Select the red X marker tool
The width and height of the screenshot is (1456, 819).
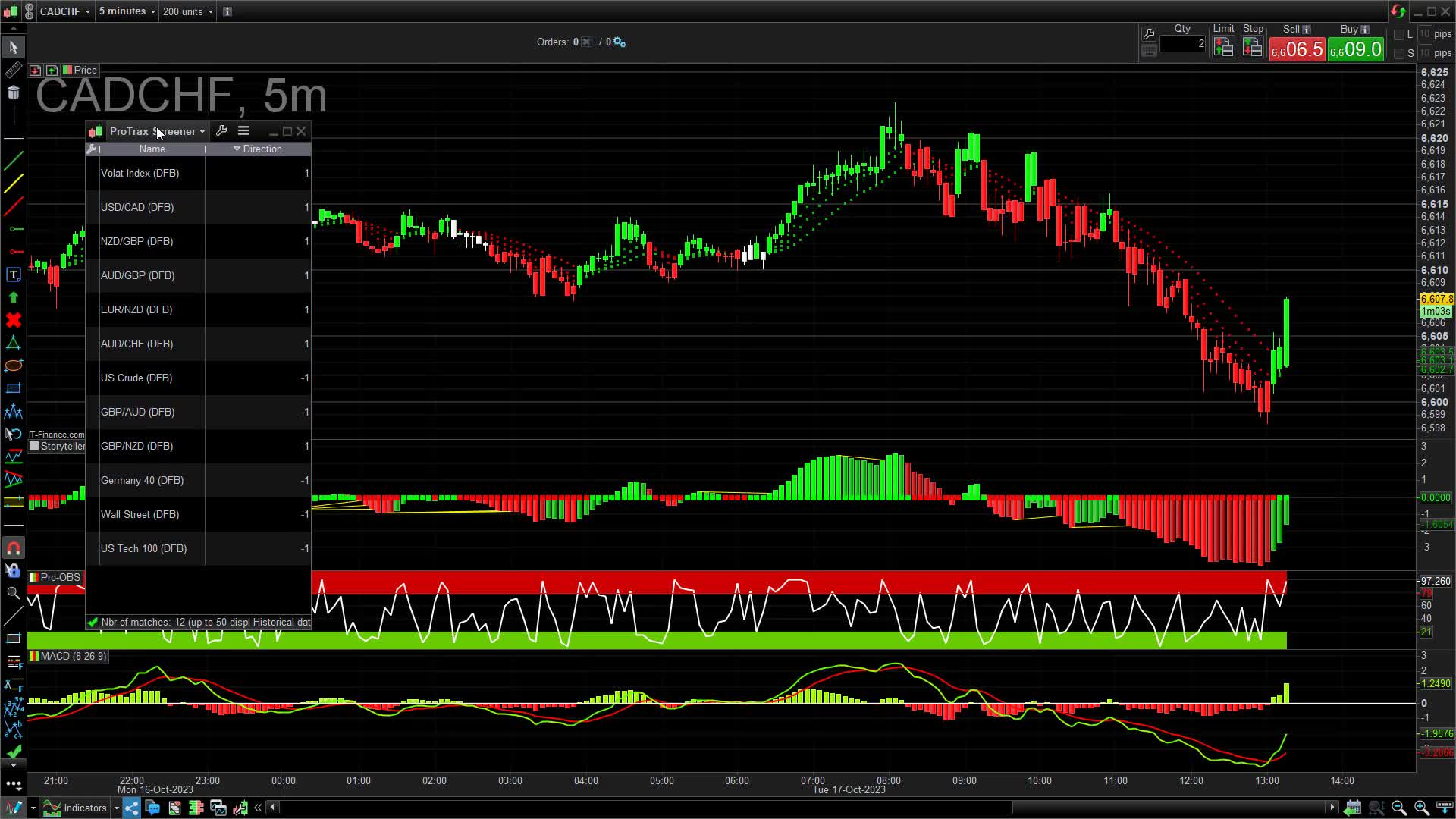tap(13, 320)
